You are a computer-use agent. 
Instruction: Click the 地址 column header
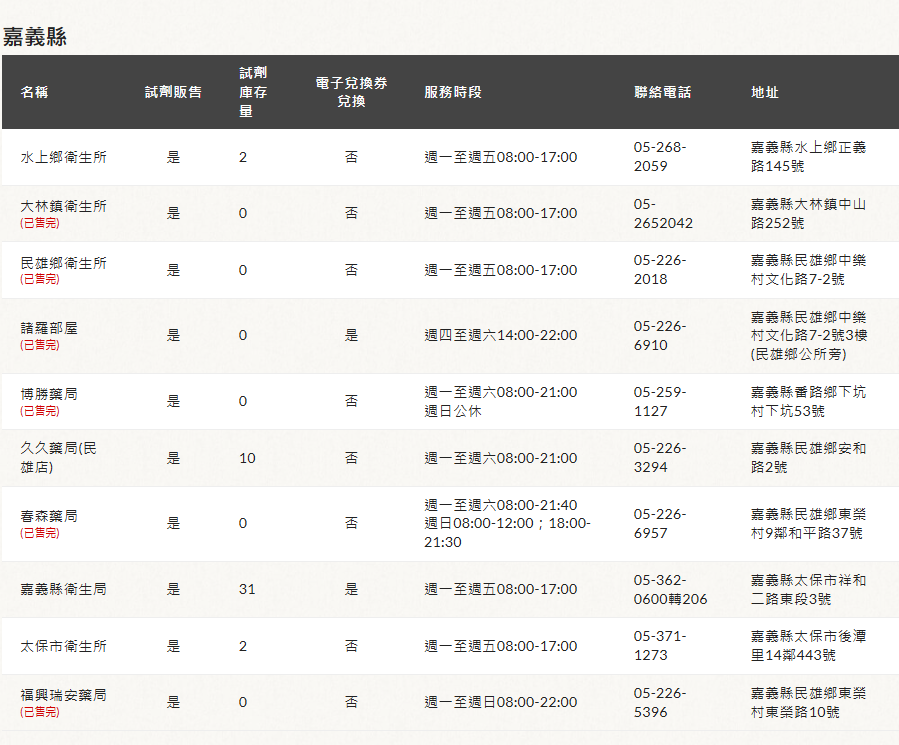[765, 92]
